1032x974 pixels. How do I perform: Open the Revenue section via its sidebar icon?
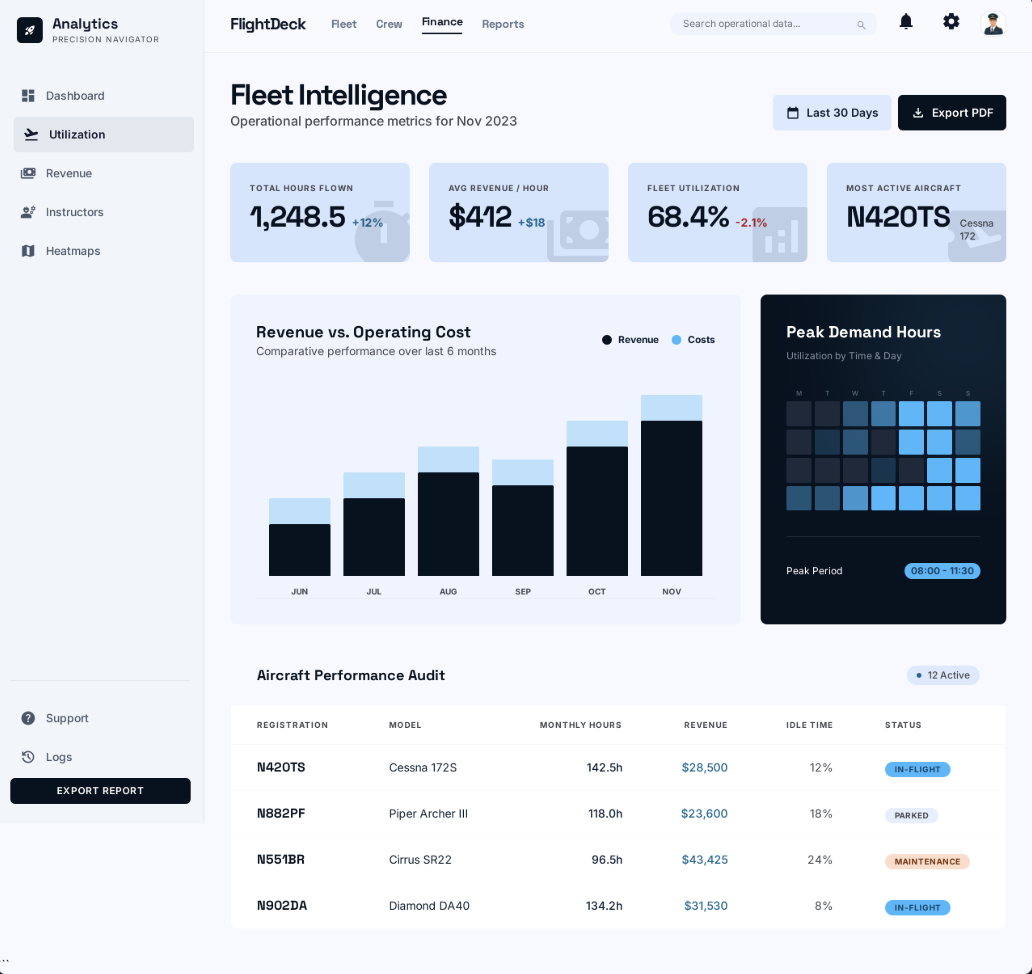(27, 173)
